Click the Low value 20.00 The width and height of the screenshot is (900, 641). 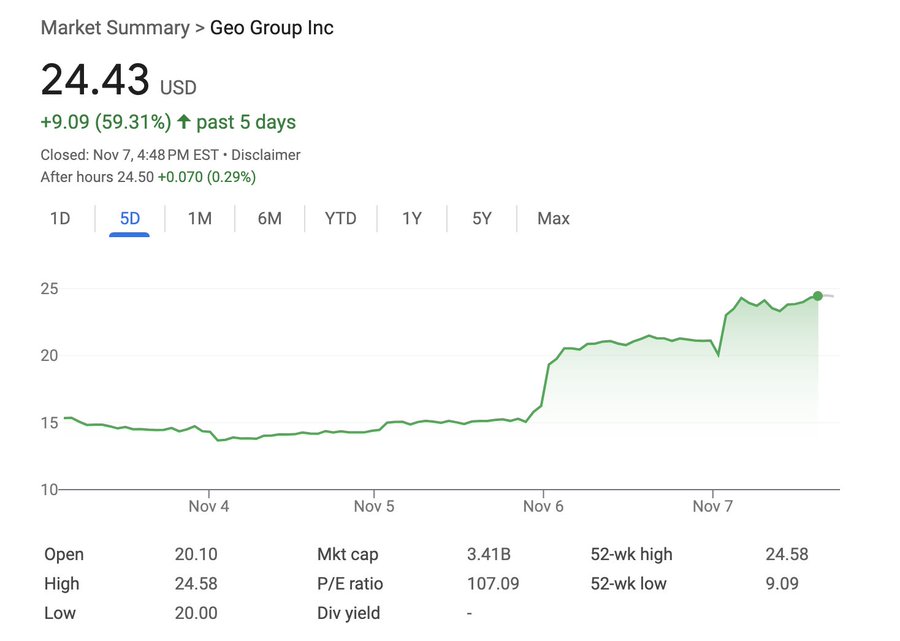pyautogui.click(x=196, y=613)
